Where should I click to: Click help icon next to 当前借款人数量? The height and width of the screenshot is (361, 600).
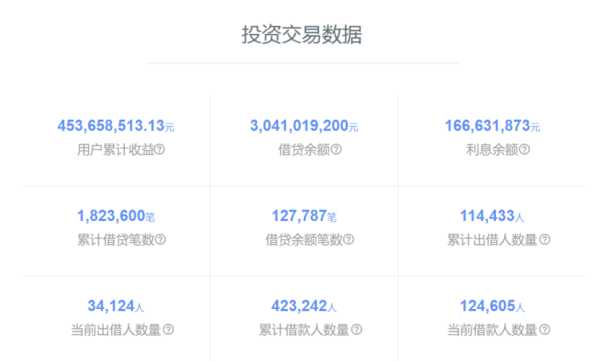coord(545,330)
